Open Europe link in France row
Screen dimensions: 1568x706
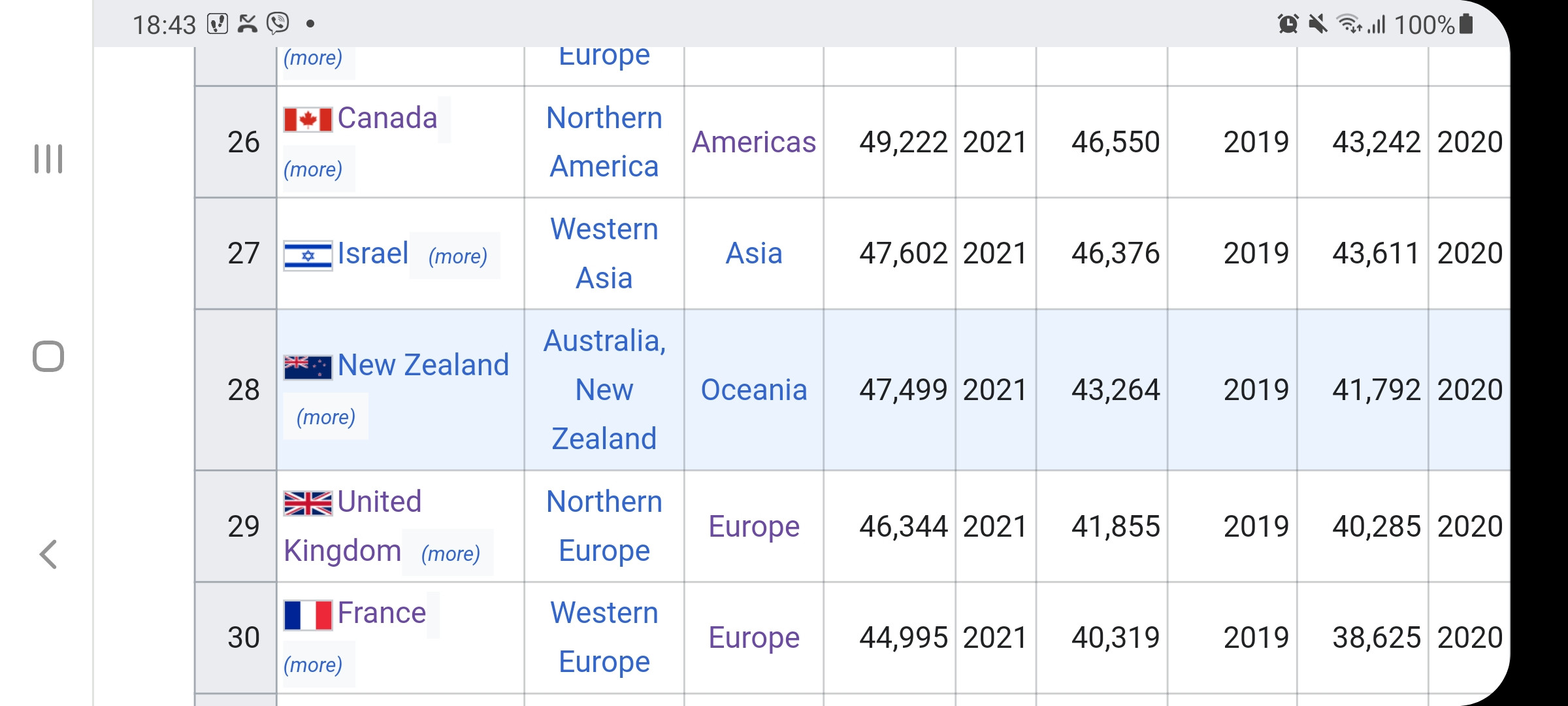coord(754,638)
